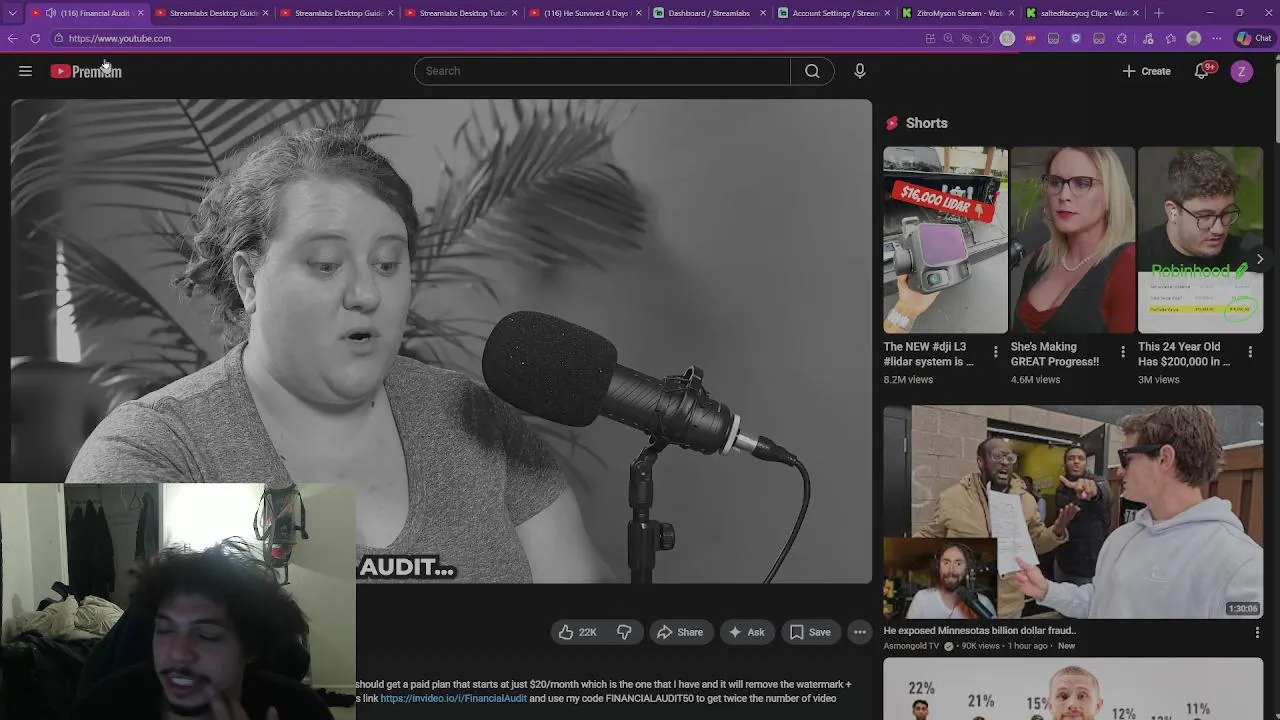This screenshot has width=1280, height=720.
Task: Switch to Streamlabs Desktop Tutorial tab
Action: coord(463,13)
